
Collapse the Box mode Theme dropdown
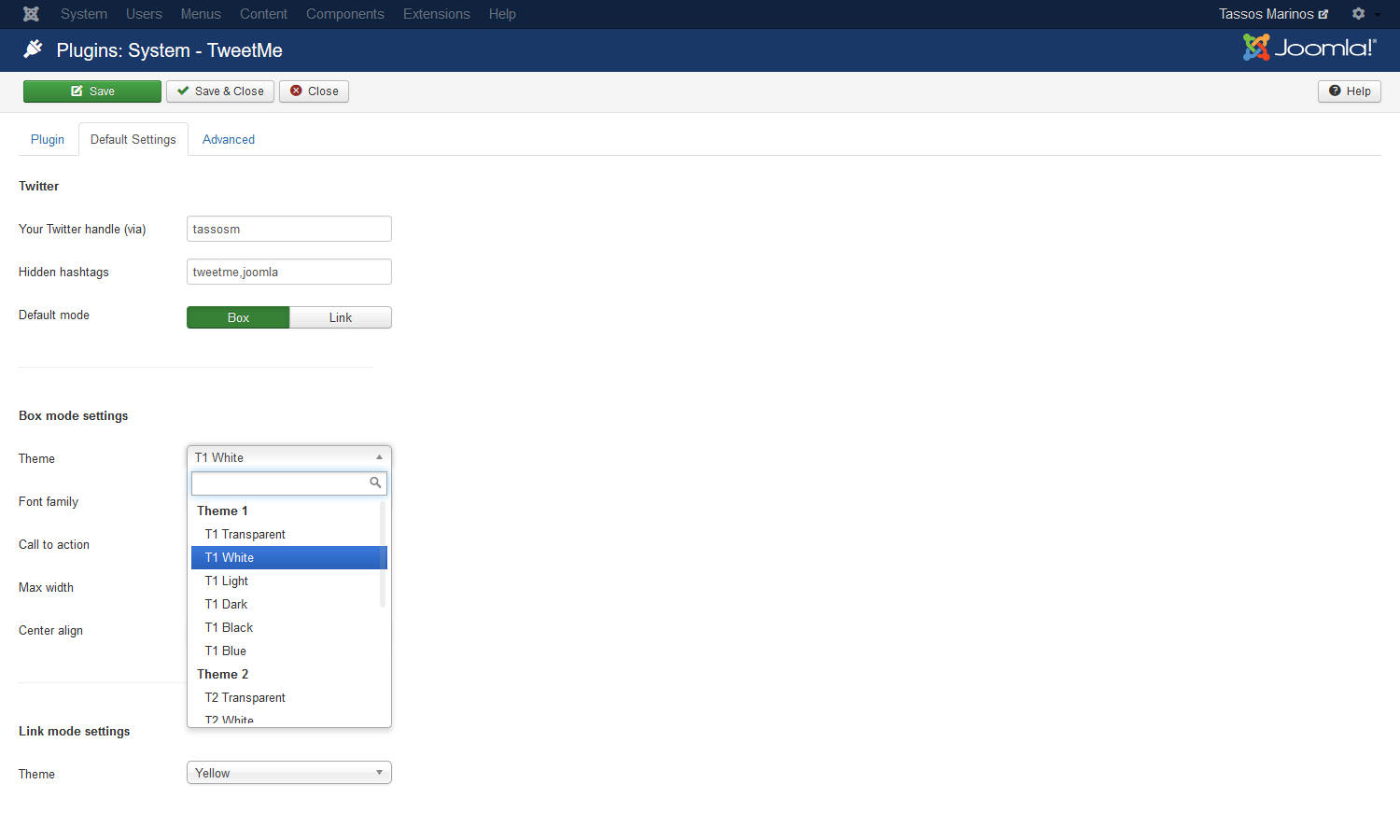click(289, 457)
